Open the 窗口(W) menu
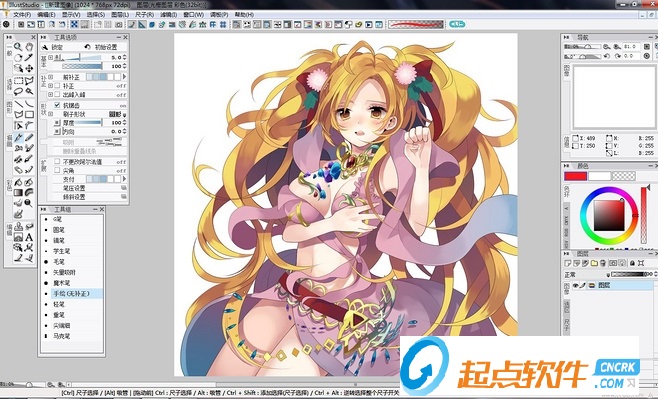 coord(193,15)
